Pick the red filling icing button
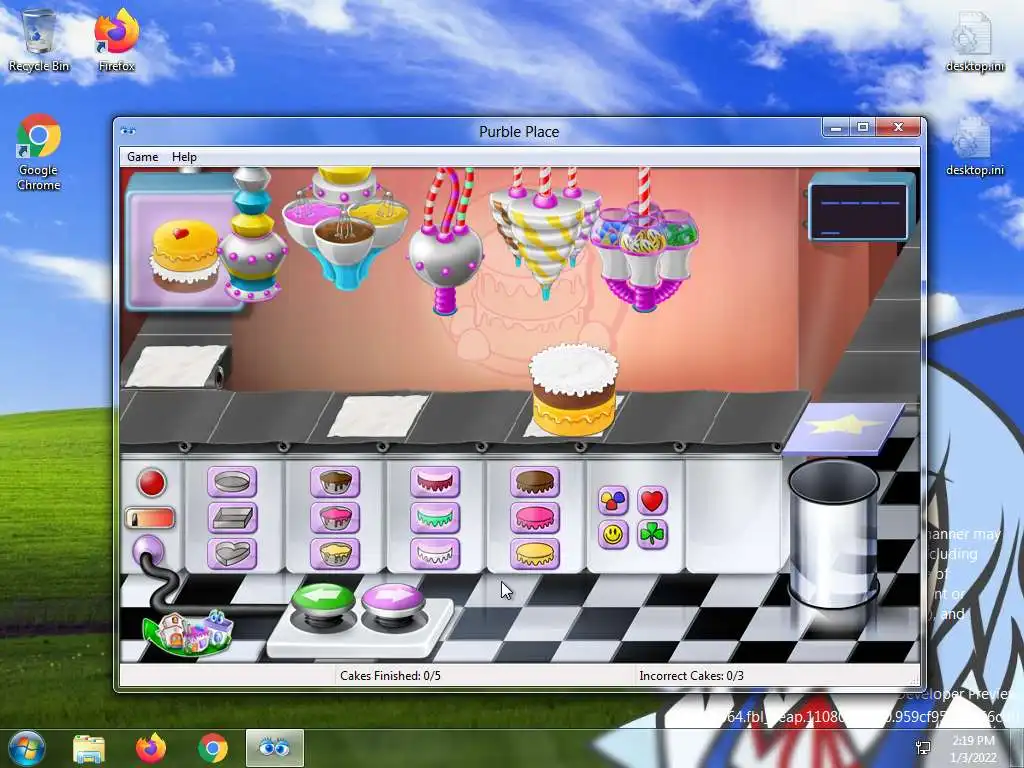 click(x=435, y=483)
